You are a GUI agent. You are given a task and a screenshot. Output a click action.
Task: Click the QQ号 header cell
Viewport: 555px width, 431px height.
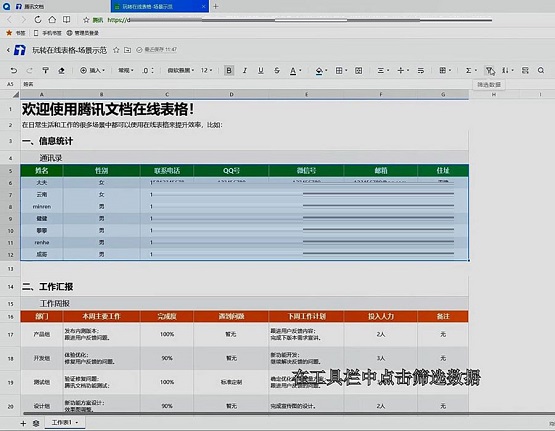(231, 171)
